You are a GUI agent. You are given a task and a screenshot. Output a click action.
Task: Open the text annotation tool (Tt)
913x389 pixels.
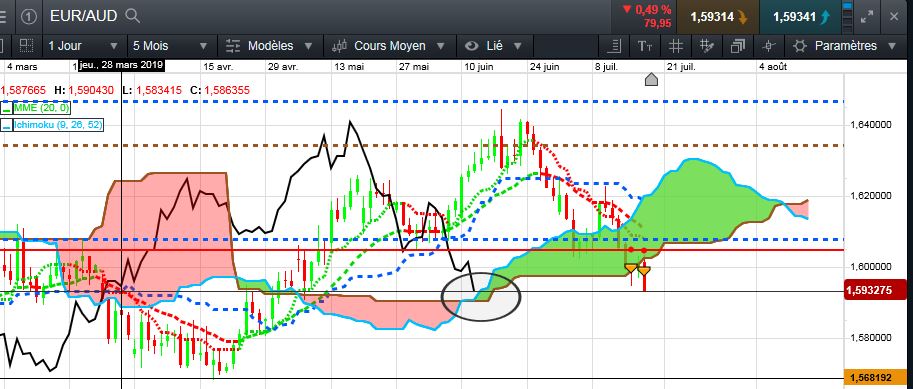click(644, 45)
